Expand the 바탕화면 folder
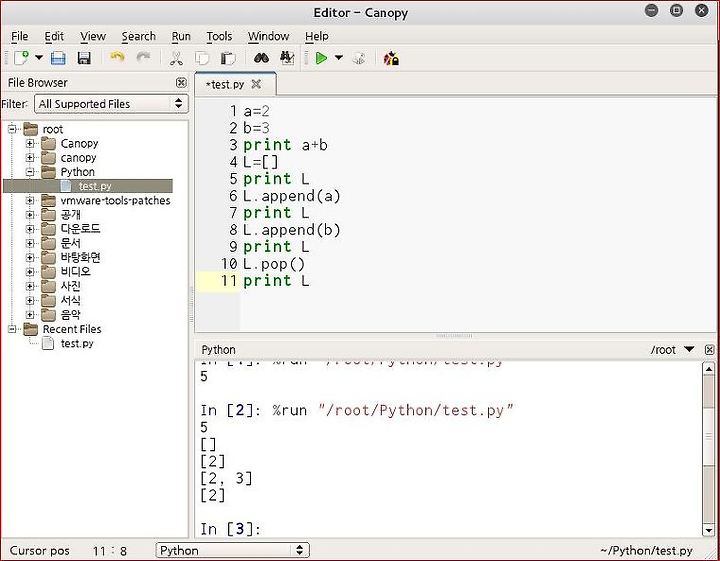 (x=30, y=258)
